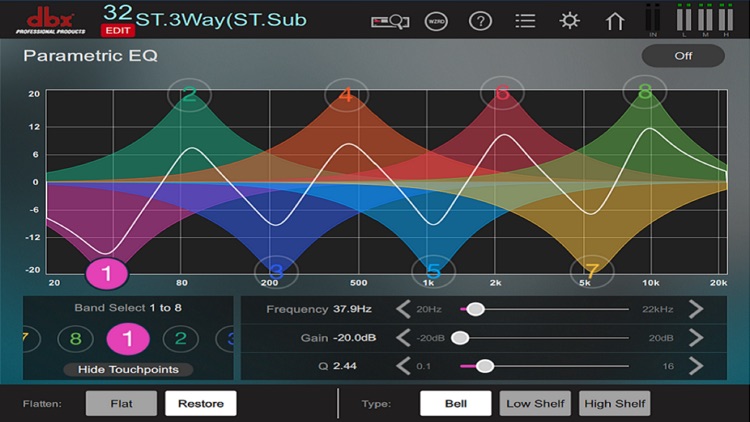Select EQ band 4 touchpoint on graph
Image resolution: width=750 pixels, height=422 pixels.
pos(346,95)
